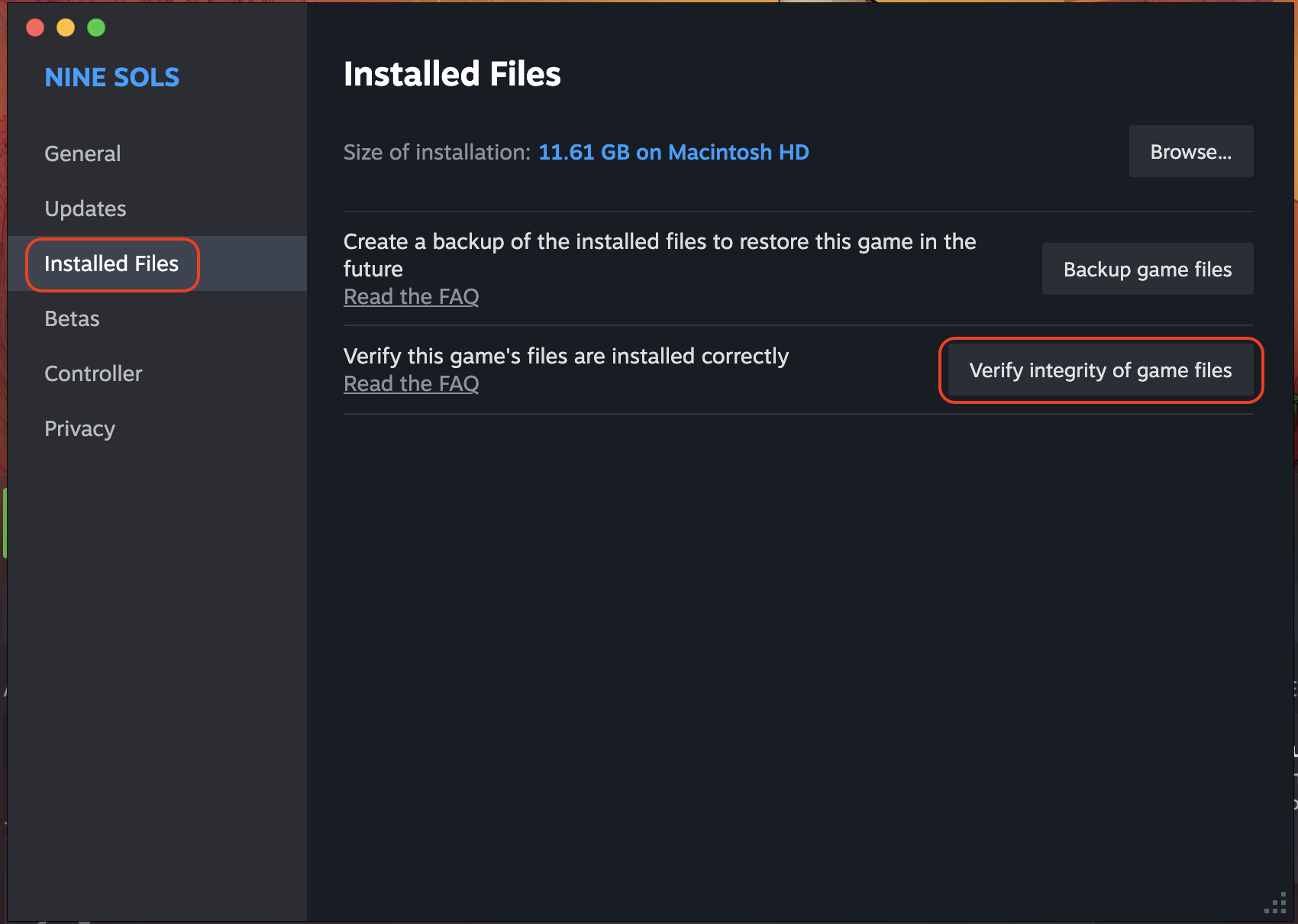Click the green zoom traffic light

coord(96,27)
